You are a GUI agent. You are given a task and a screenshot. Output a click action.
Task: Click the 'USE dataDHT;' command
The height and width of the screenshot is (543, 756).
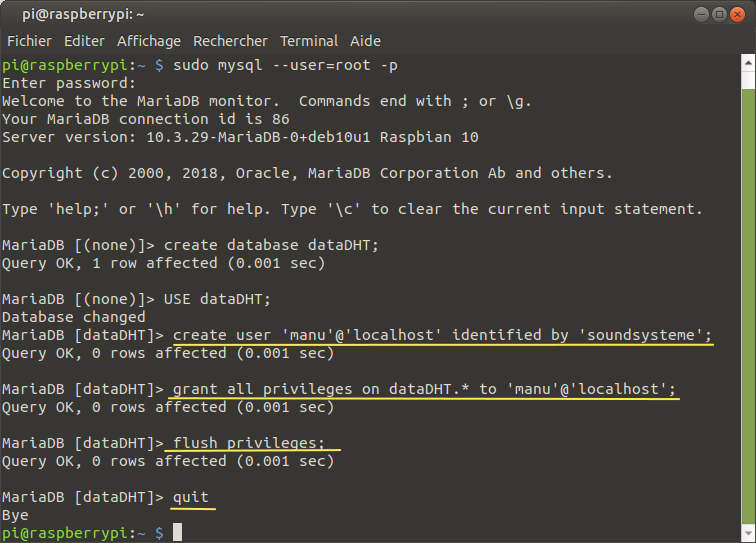[217, 299]
